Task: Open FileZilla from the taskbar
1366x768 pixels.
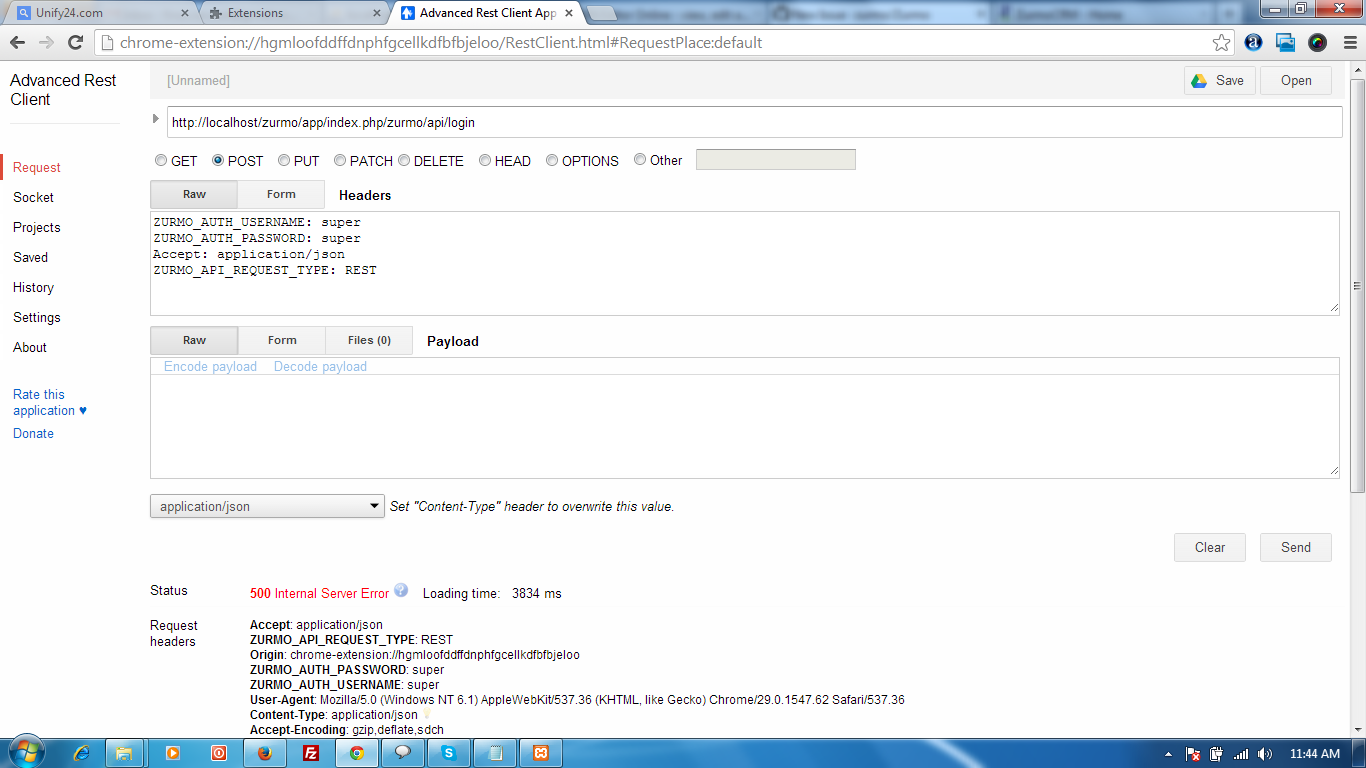Action: (310, 753)
